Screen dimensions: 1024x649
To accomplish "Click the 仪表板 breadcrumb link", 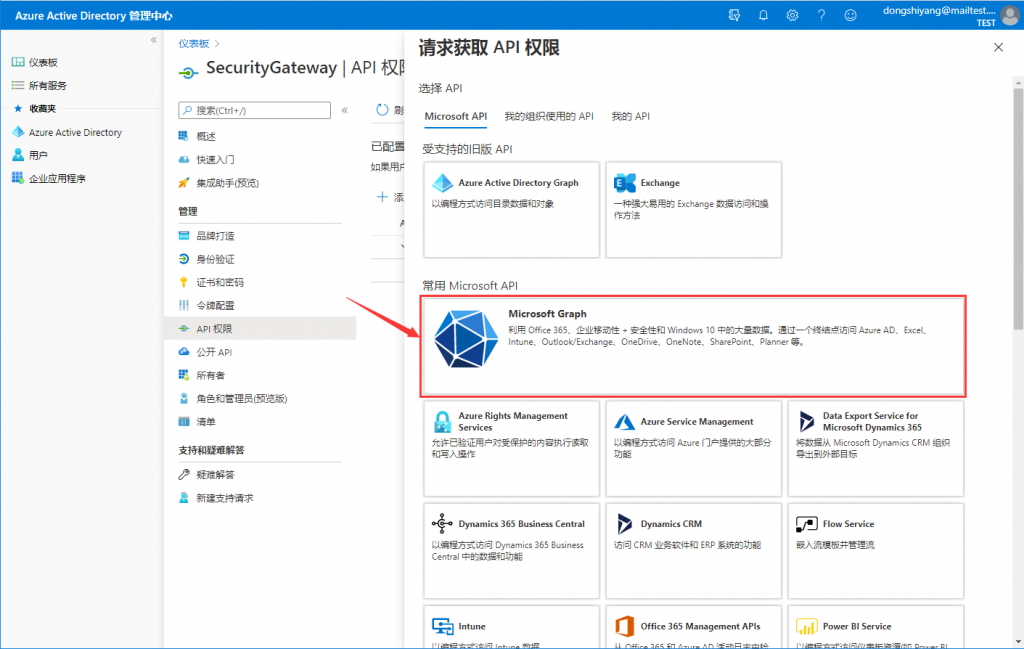I will [x=194, y=44].
